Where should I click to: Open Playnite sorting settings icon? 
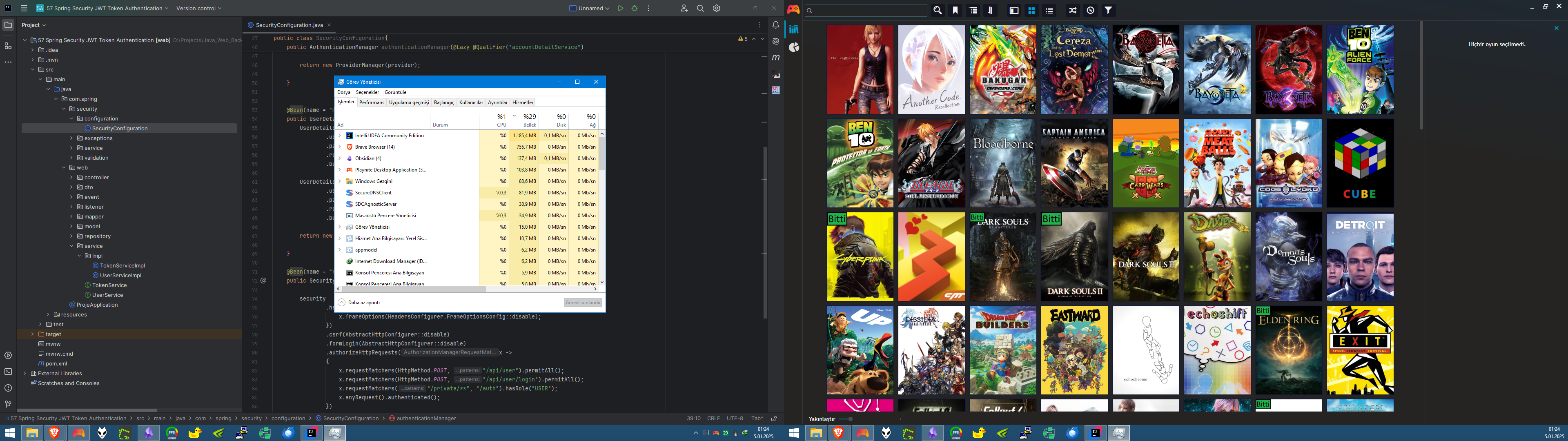990,10
